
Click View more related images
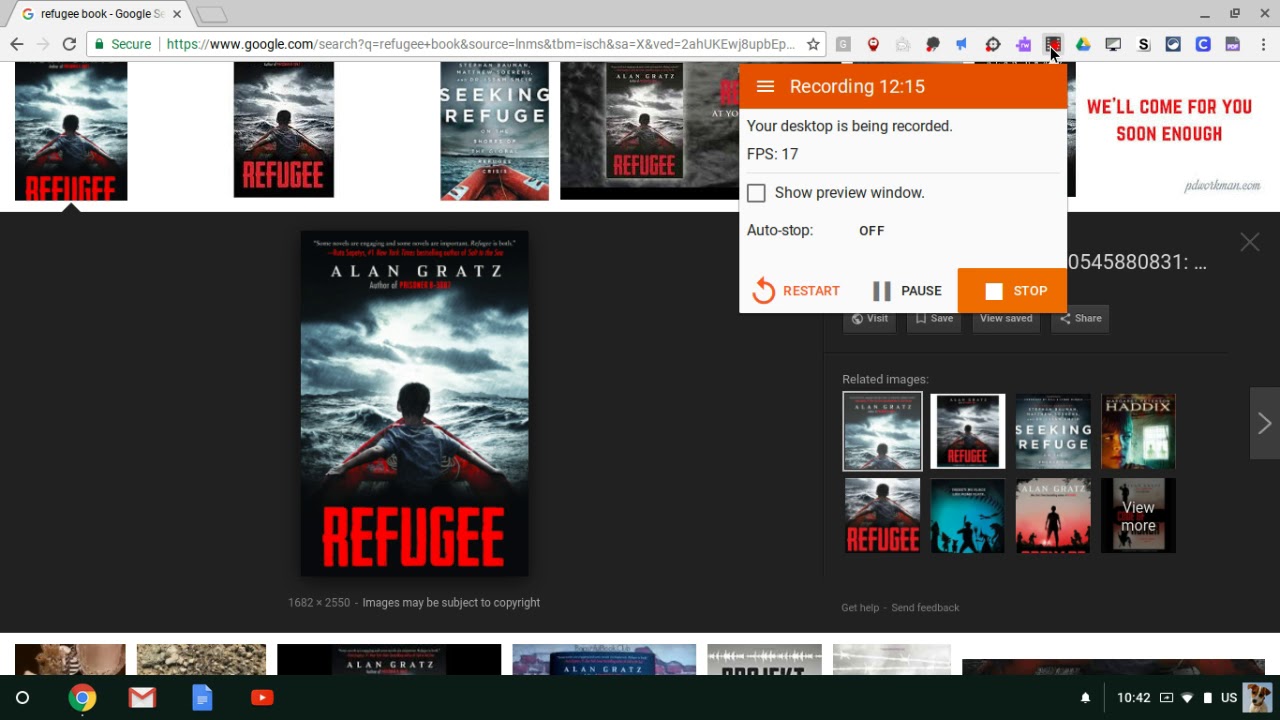point(1138,516)
